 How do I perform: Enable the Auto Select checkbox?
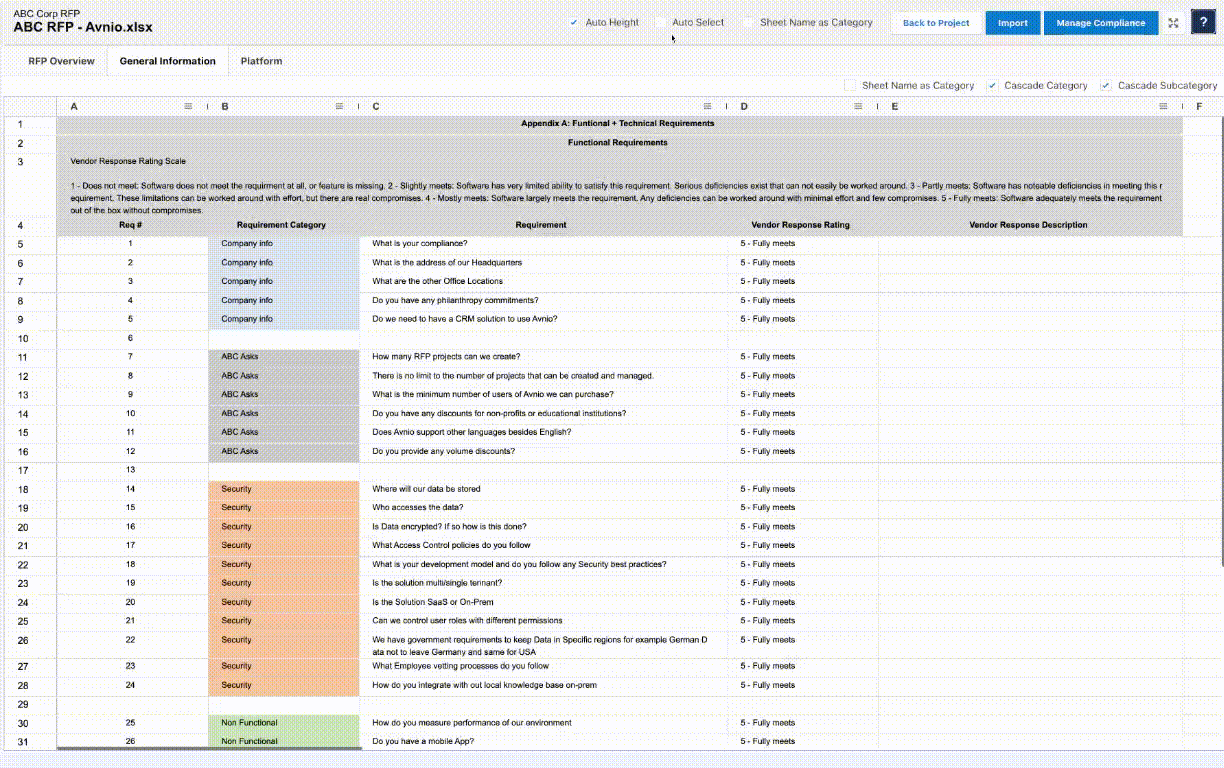(x=660, y=22)
